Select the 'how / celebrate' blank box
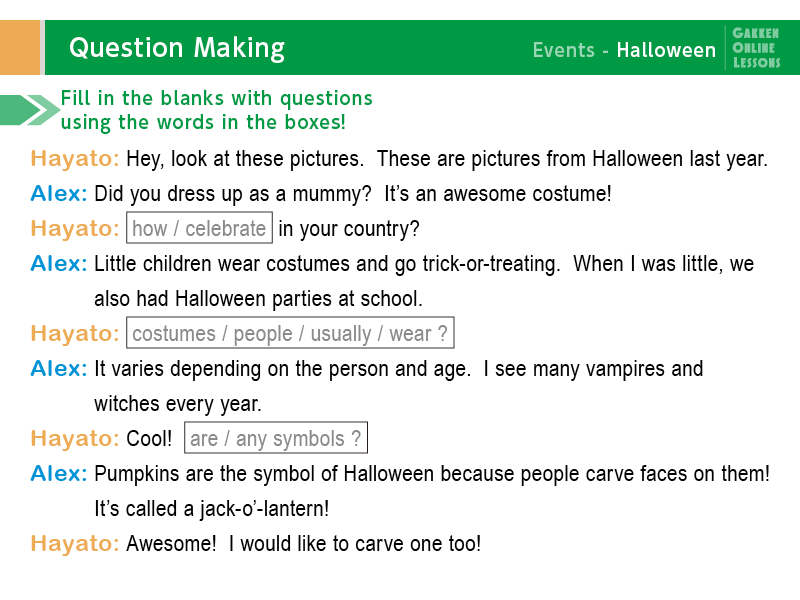 pos(199,228)
